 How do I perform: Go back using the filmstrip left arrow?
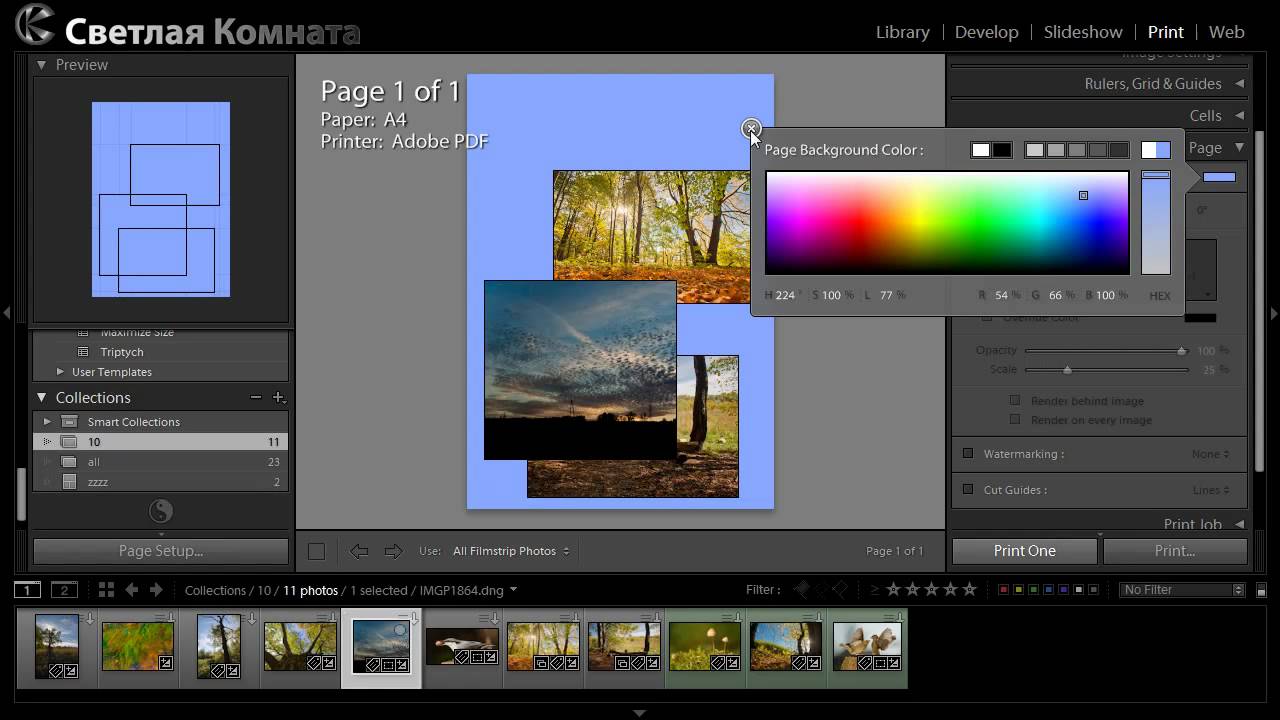tap(131, 590)
